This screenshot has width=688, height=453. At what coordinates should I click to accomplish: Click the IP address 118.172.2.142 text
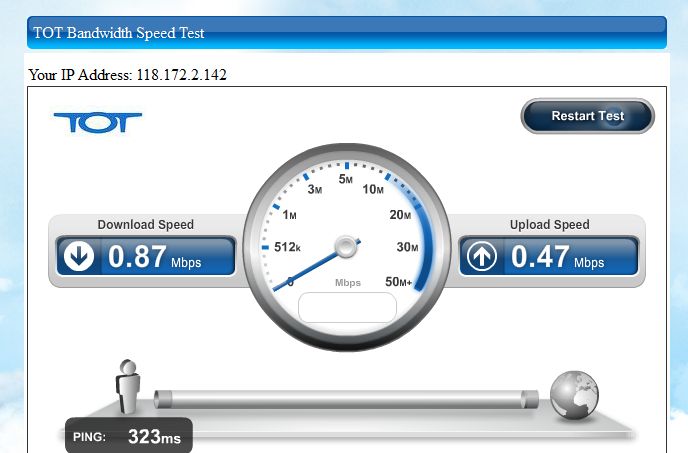pos(181,75)
